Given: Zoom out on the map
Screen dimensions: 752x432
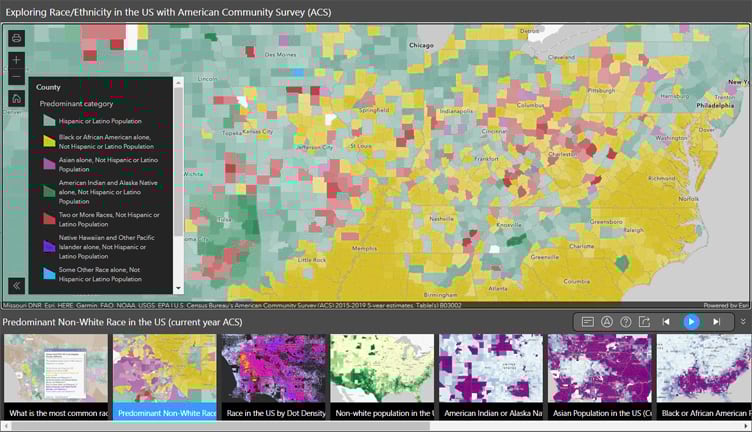Looking at the screenshot, I should point(16,76).
